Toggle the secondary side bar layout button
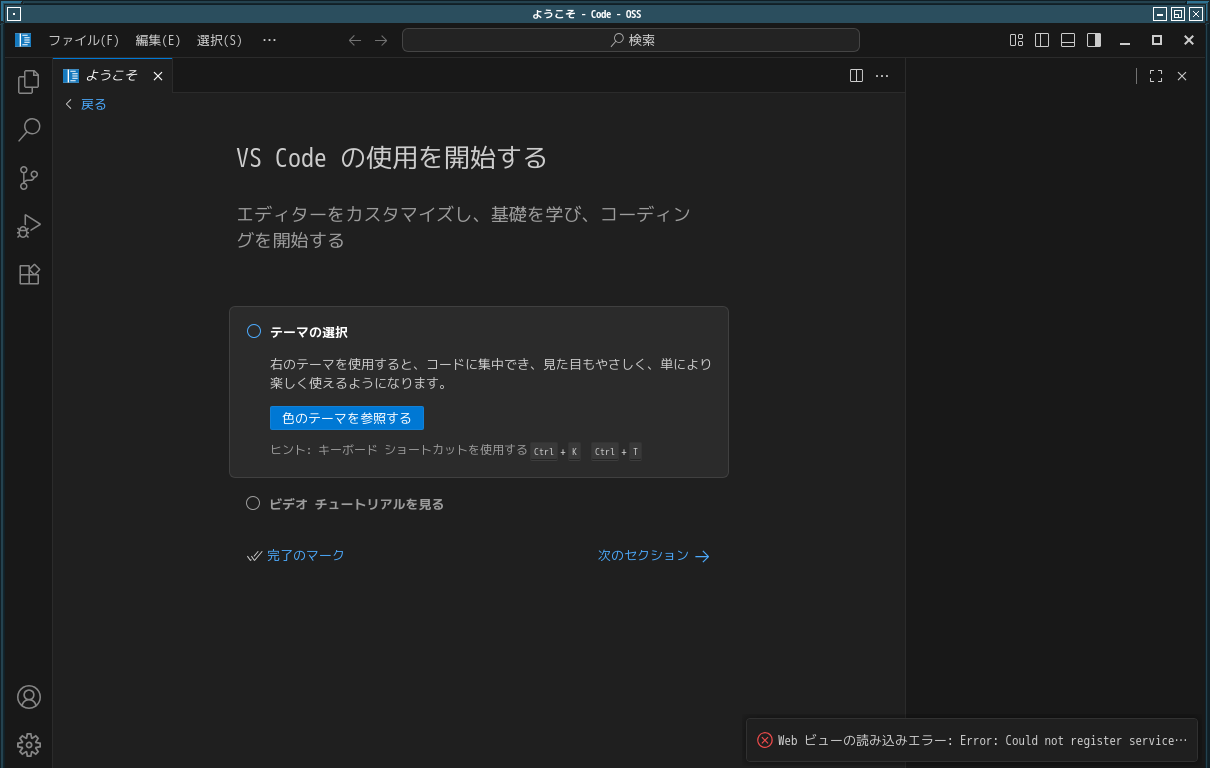The height and width of the screenshot is (768, 1210). click(1094, 40)
